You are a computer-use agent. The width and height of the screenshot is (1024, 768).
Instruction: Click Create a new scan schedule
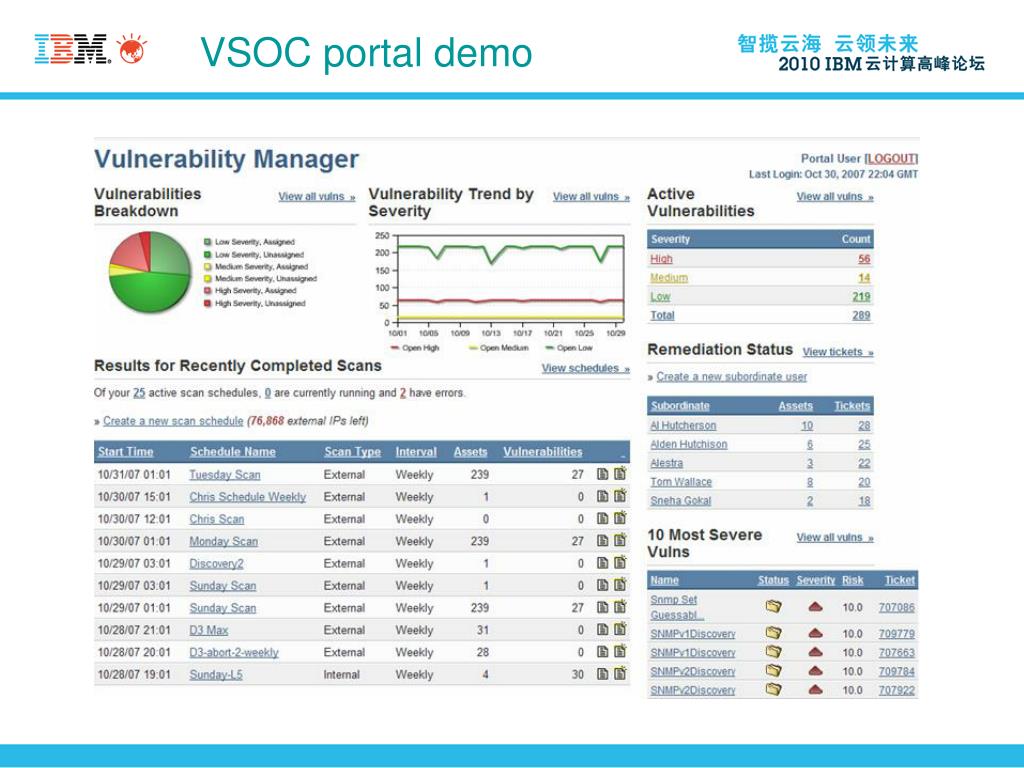coord(173,421)
